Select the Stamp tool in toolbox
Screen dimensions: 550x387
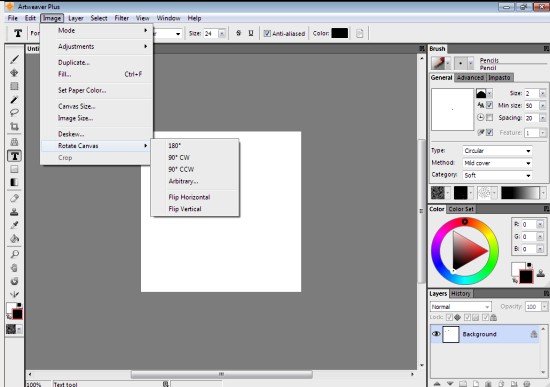tap(14, 212)
